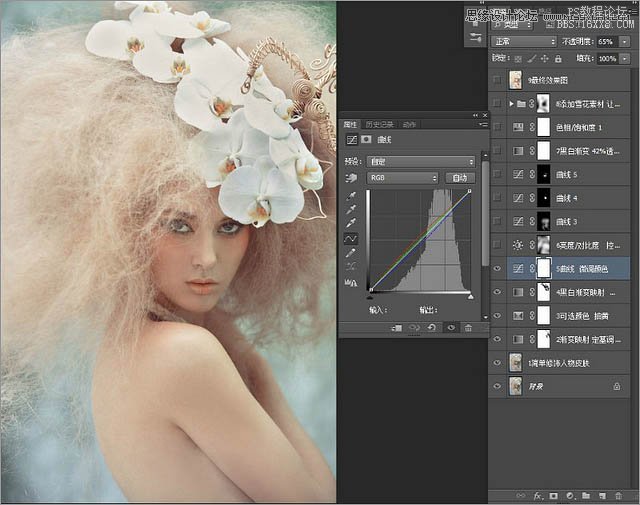The image size is (640, 505).
Task: Open layer styles with the fx icon
Action: pos(538,496)
